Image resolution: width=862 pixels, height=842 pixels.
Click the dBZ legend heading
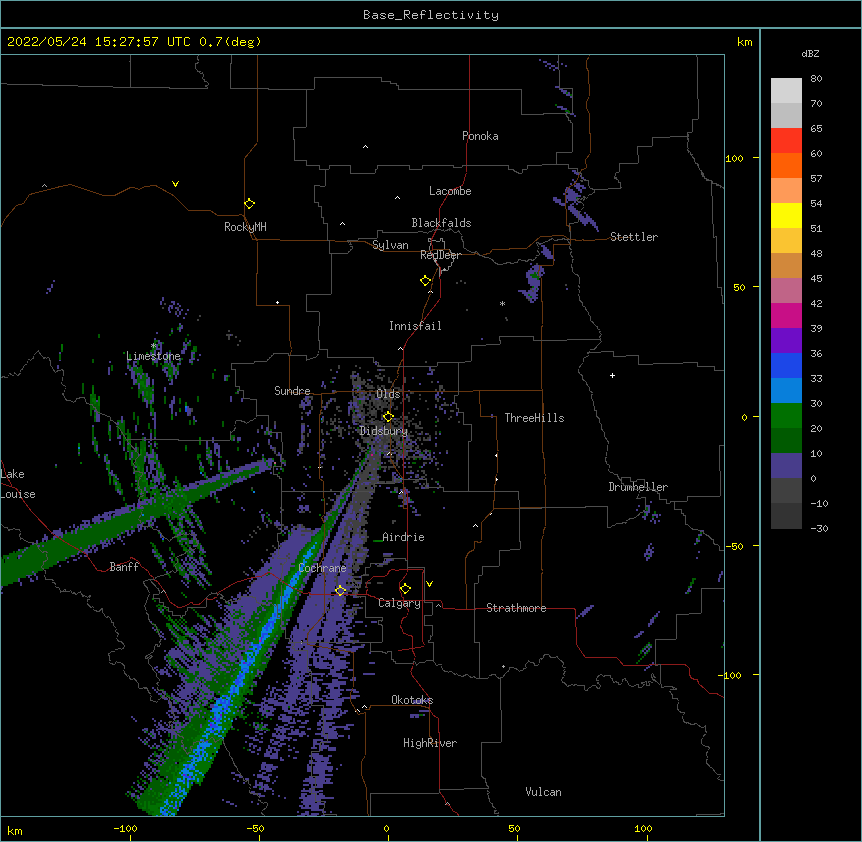(x=810, y=54)
